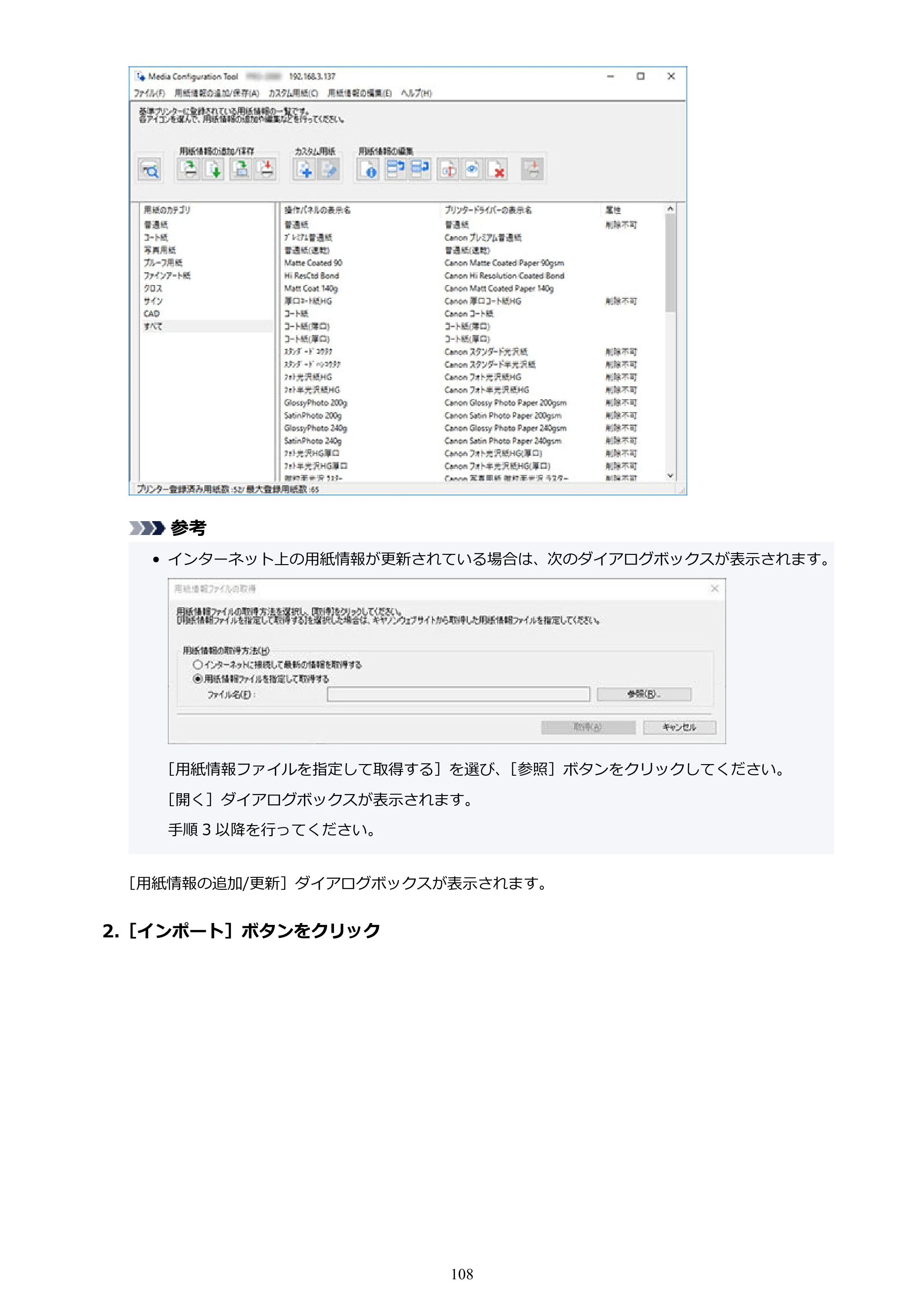
Task: Click the grayed-out apply to printer icon
Action: 533,169
